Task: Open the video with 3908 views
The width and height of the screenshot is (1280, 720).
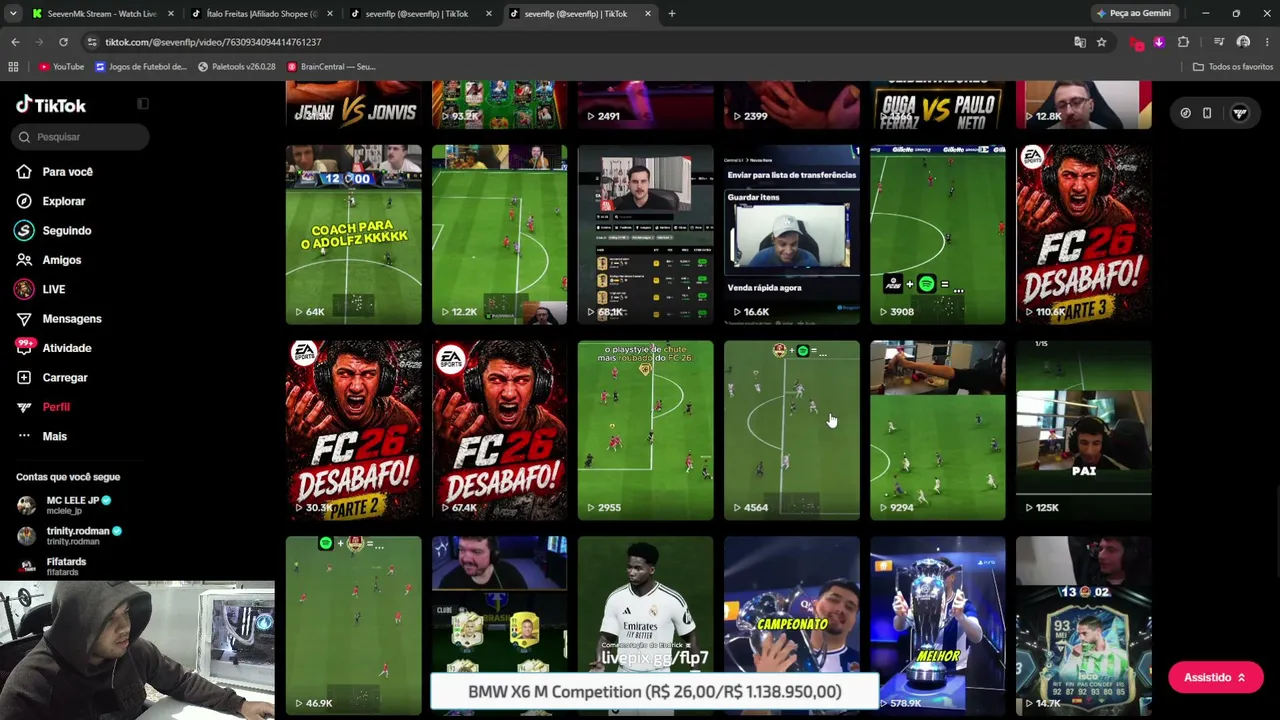Action: click(x=938, y=235)
